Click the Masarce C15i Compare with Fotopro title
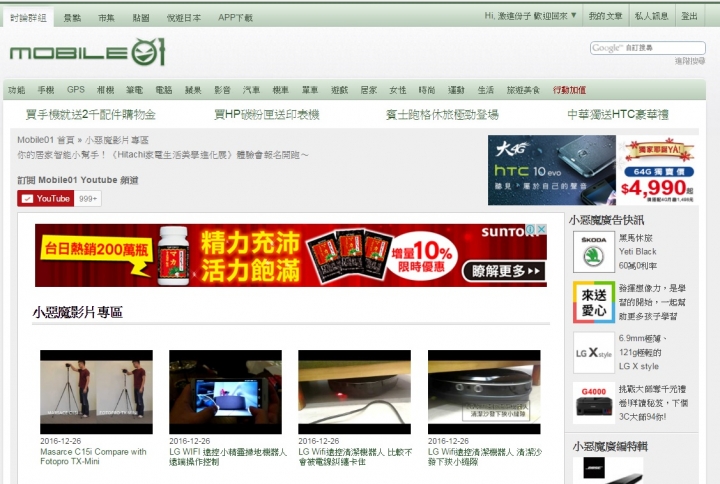Viewport: 720px width, 484px height. coord(93,456)
